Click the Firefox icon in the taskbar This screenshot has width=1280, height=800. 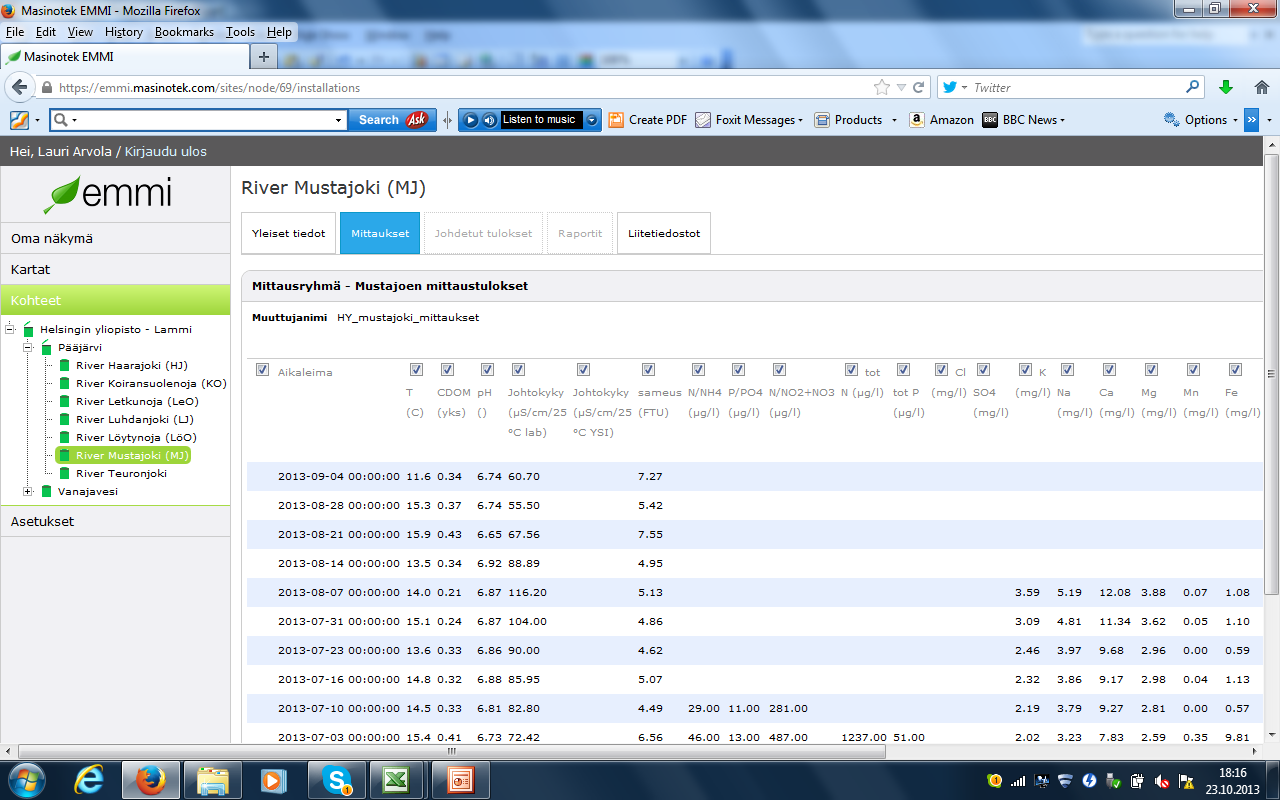(x=151, y=780)
